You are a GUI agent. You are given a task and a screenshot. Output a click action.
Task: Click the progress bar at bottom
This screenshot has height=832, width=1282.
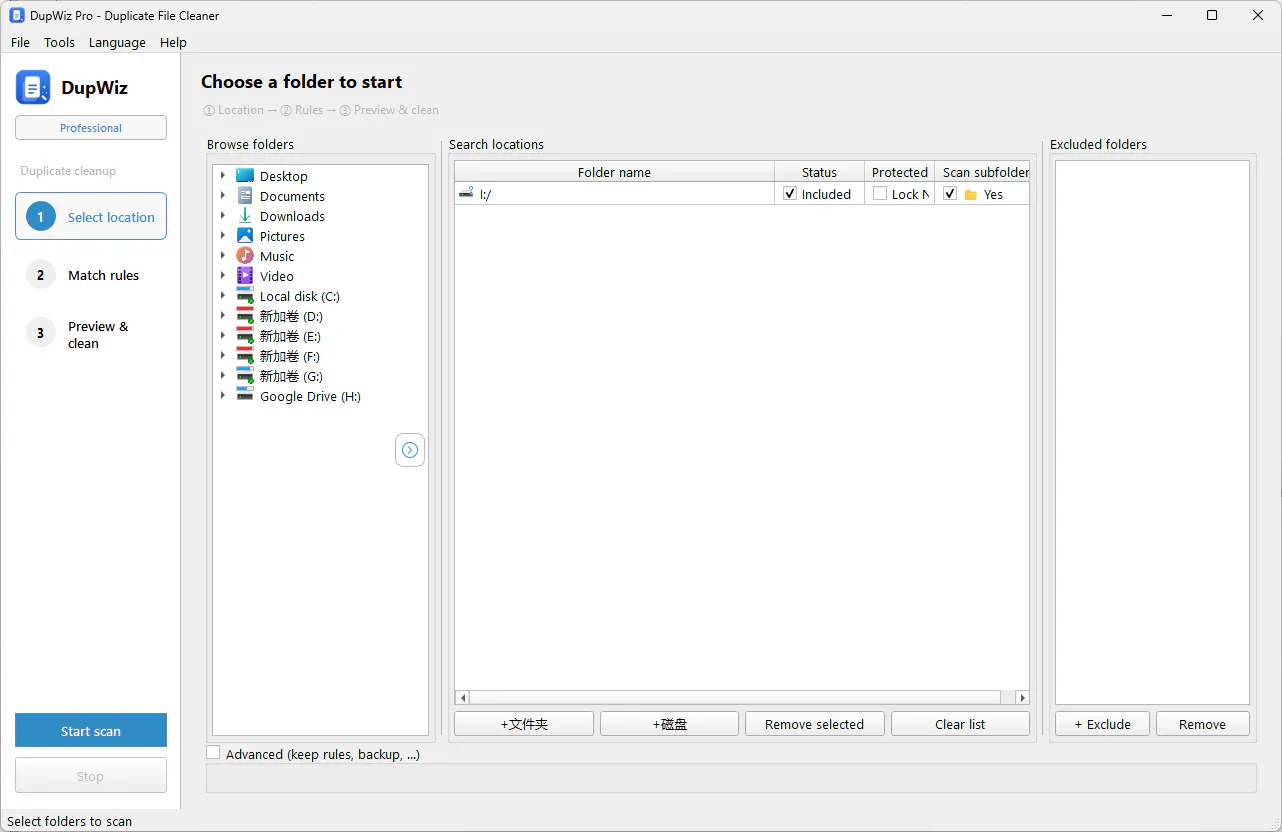click(x=731, y=778)
